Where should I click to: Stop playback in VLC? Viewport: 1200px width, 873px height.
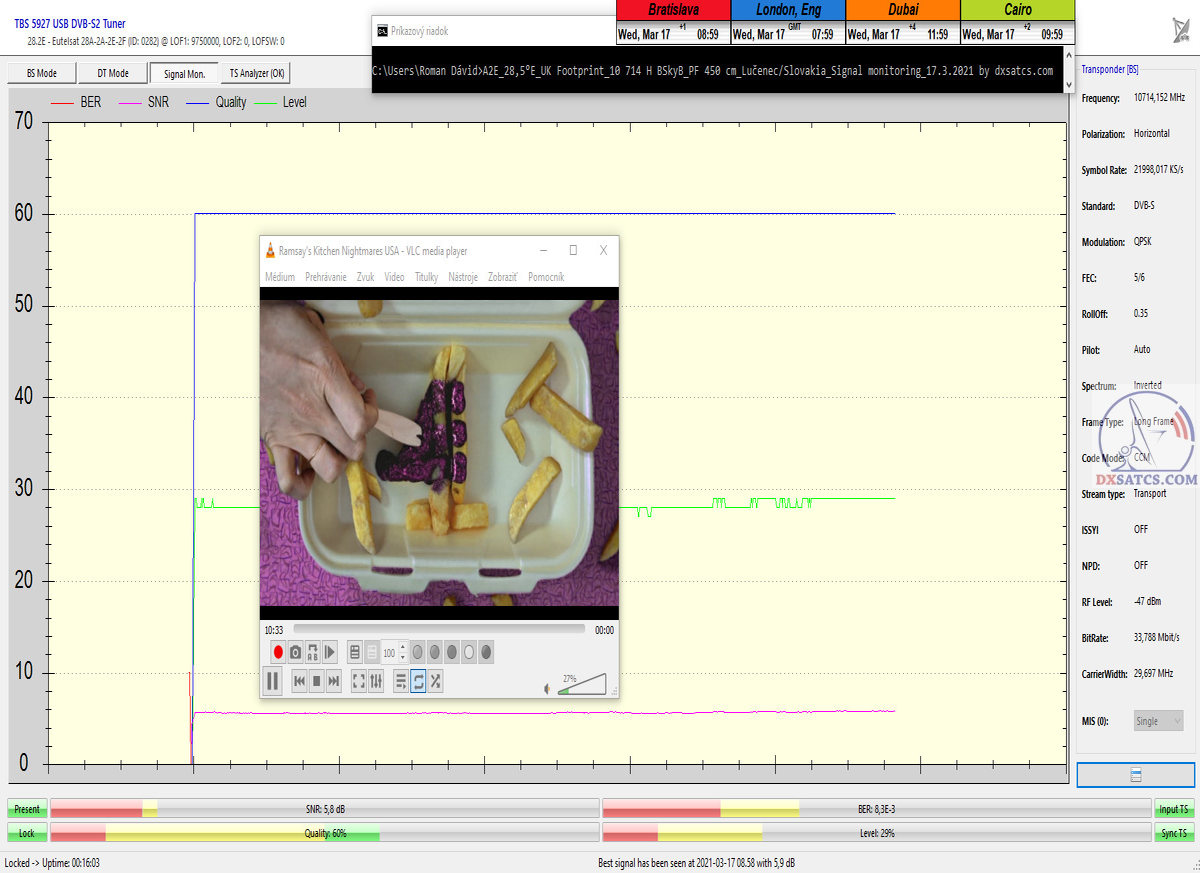316,682
